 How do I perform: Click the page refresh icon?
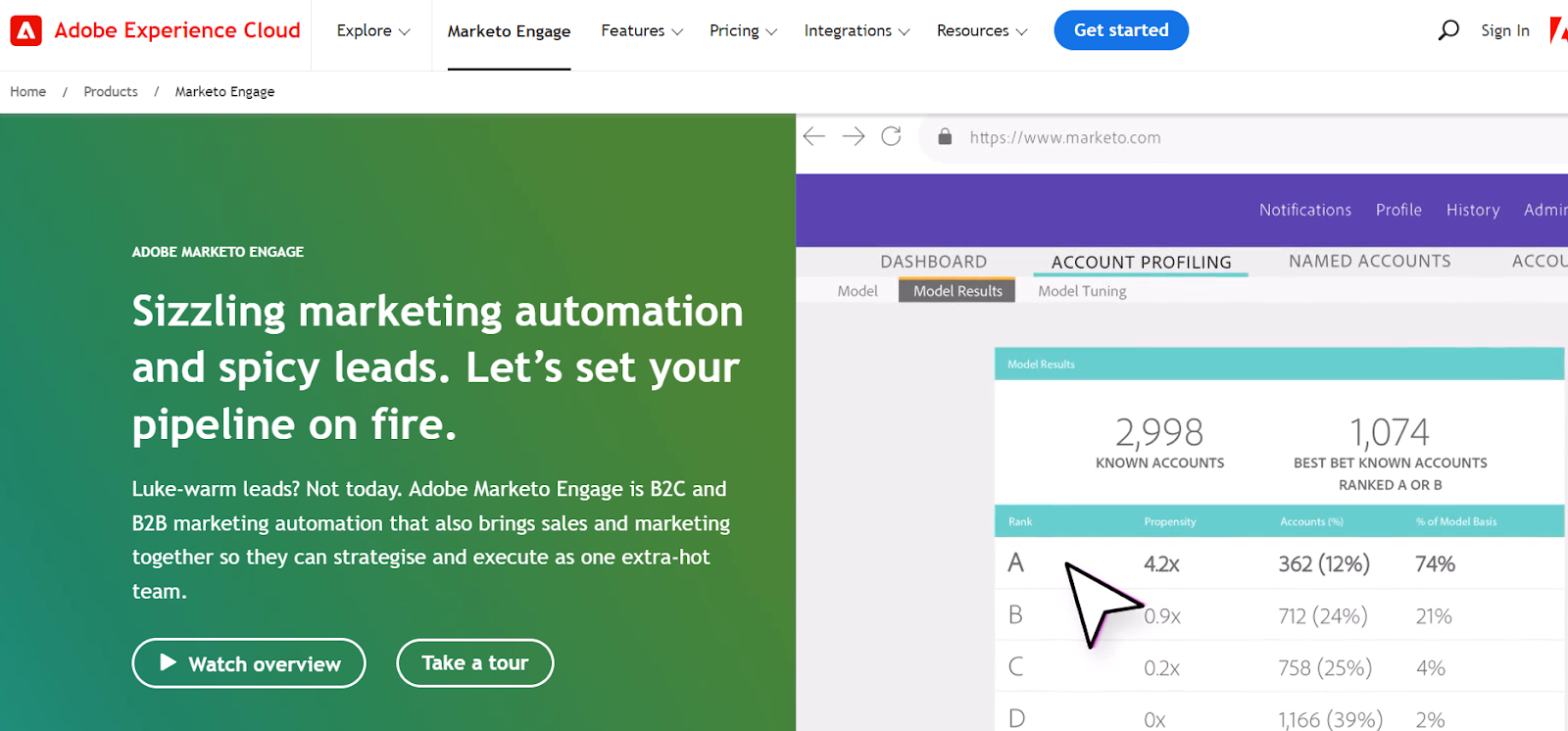click(892, 137)
